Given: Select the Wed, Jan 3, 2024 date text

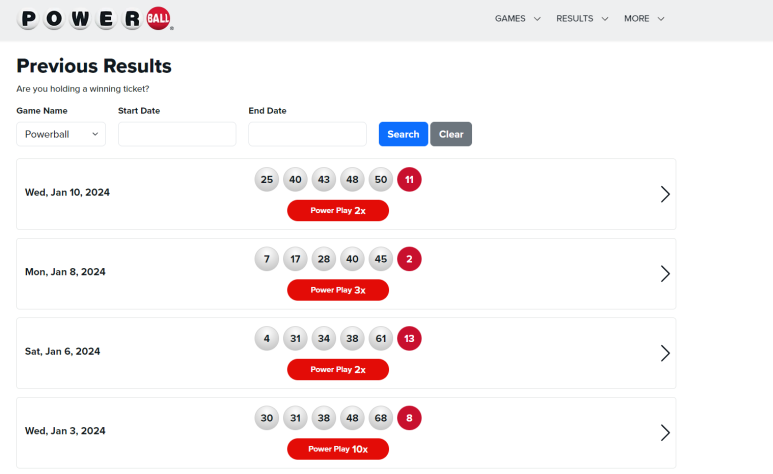Looking at the screenshot, I should click(x=65, y=431).
